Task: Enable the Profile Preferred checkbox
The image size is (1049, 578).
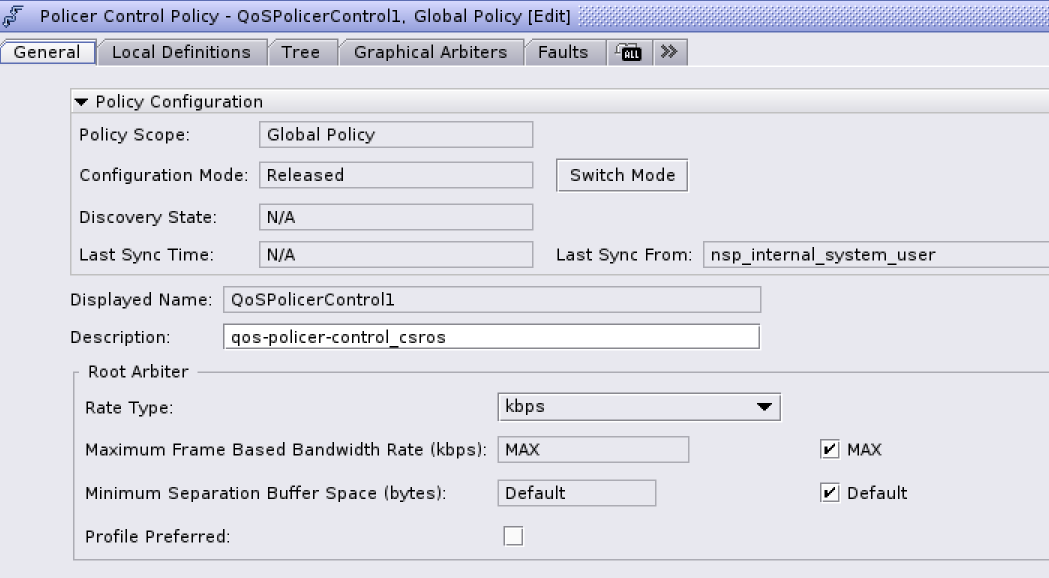Action: tap(513, 537)
